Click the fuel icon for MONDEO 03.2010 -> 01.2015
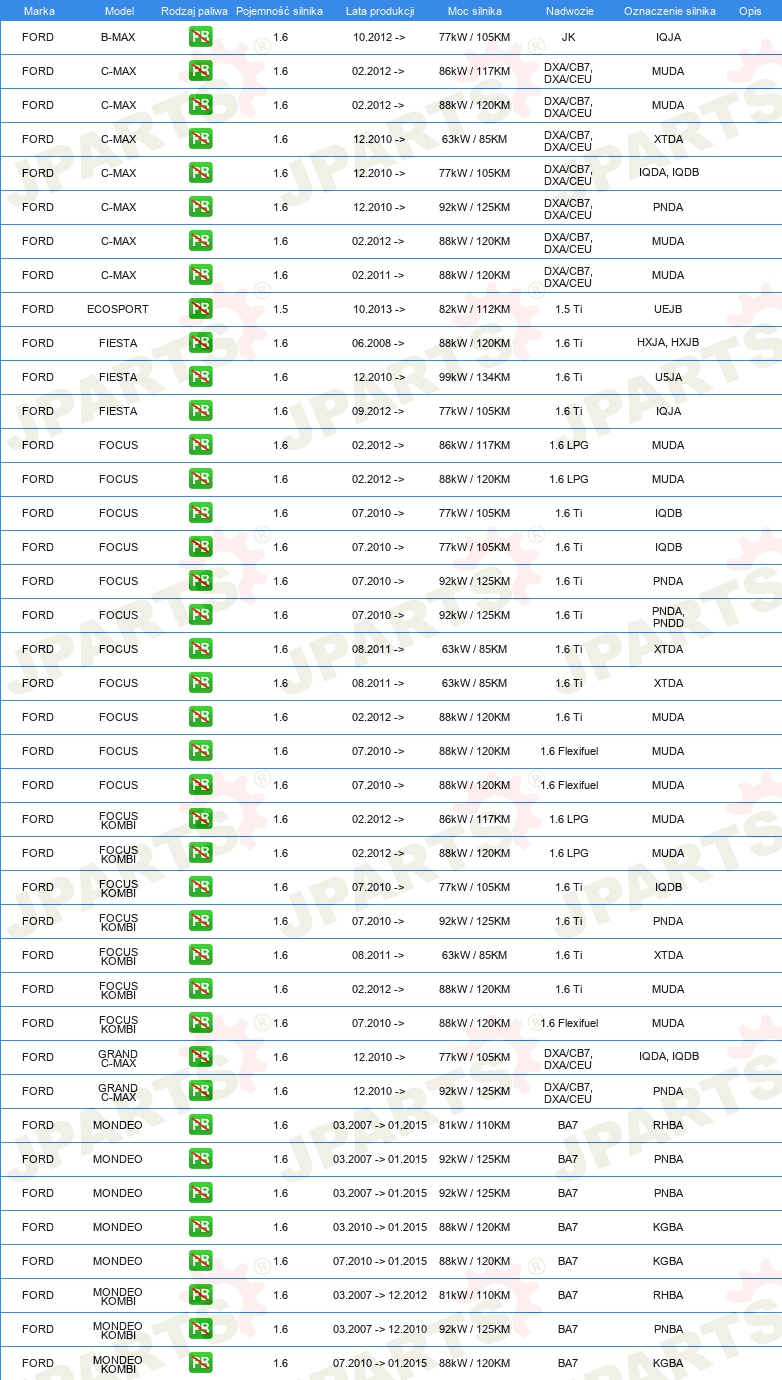 (x=200, y=1227)
